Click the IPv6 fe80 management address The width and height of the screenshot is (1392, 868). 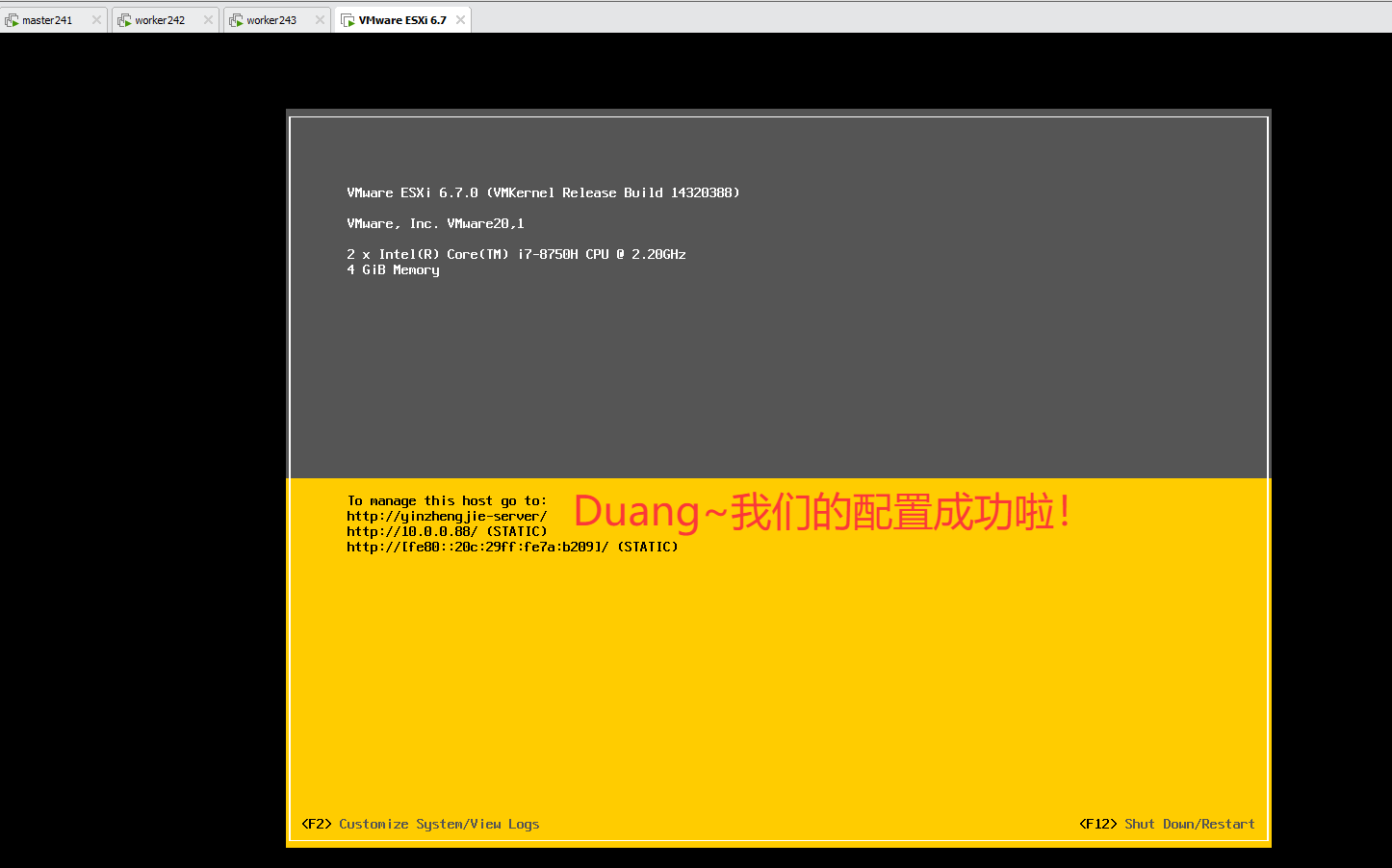pos(512,548)
